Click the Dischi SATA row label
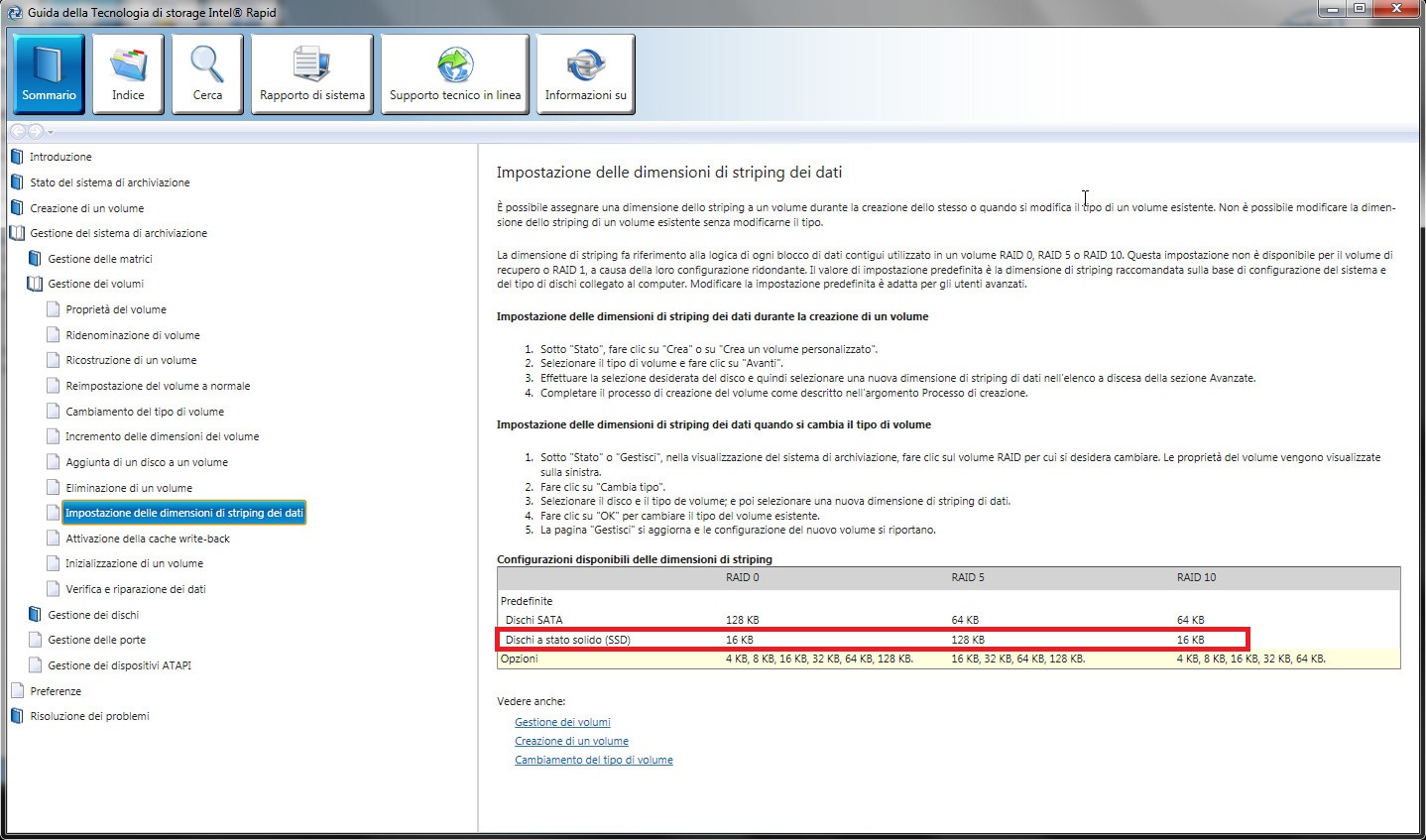The height and width of the screenshot is (840, 1426). point(534,620)
